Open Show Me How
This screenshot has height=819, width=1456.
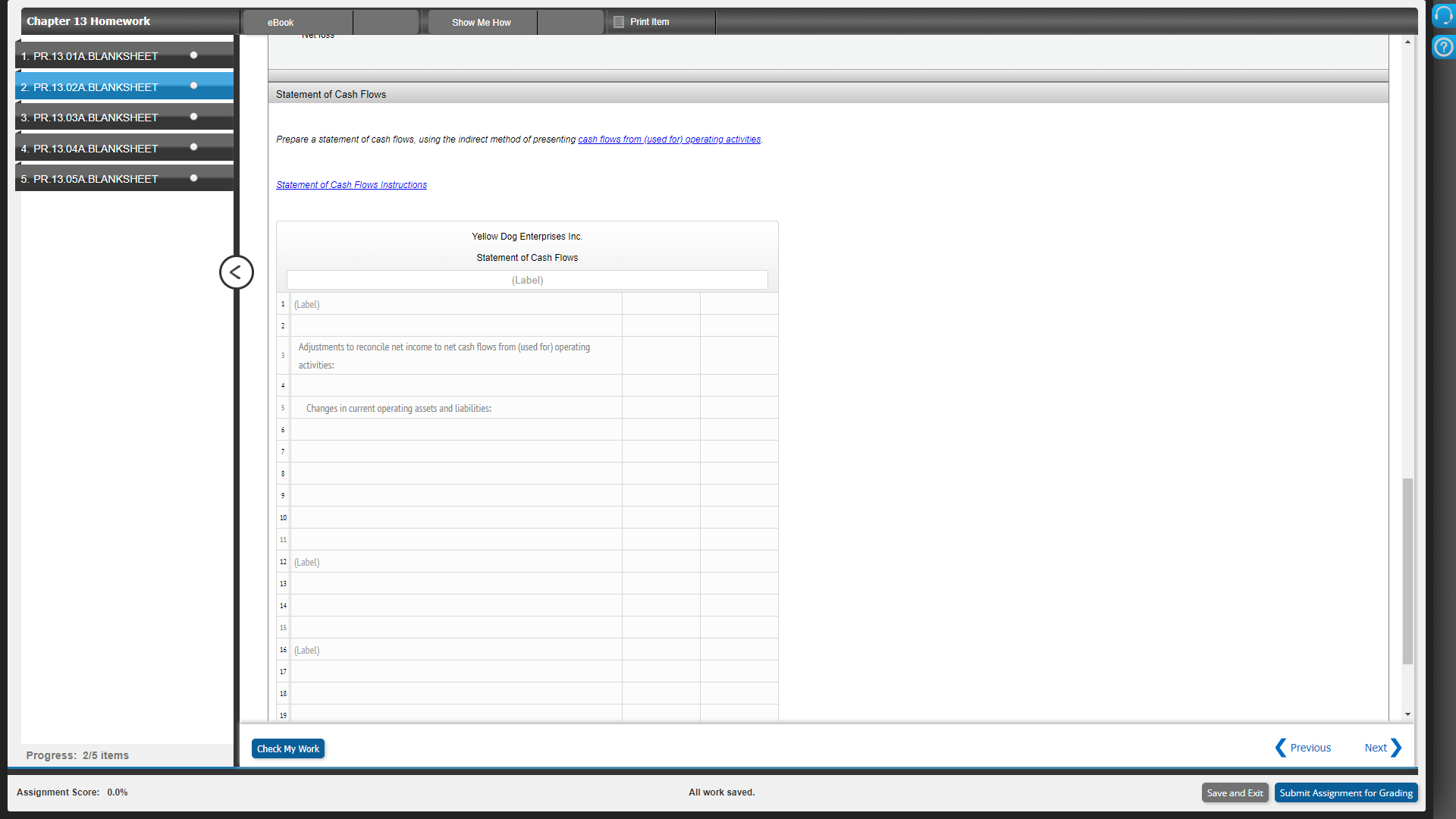pos(481,22)
